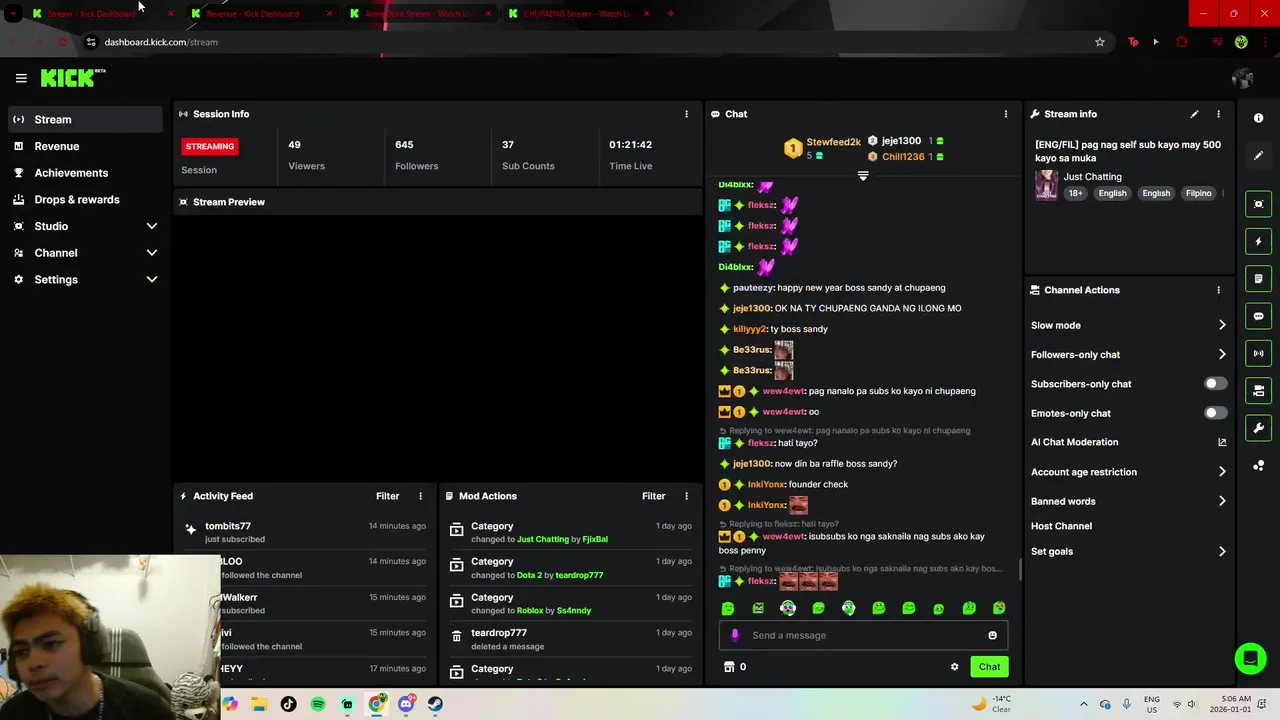Open Session Info three-dot options
The height and width of the screenshot is (720, 1280).
click(x=686, y=114)
